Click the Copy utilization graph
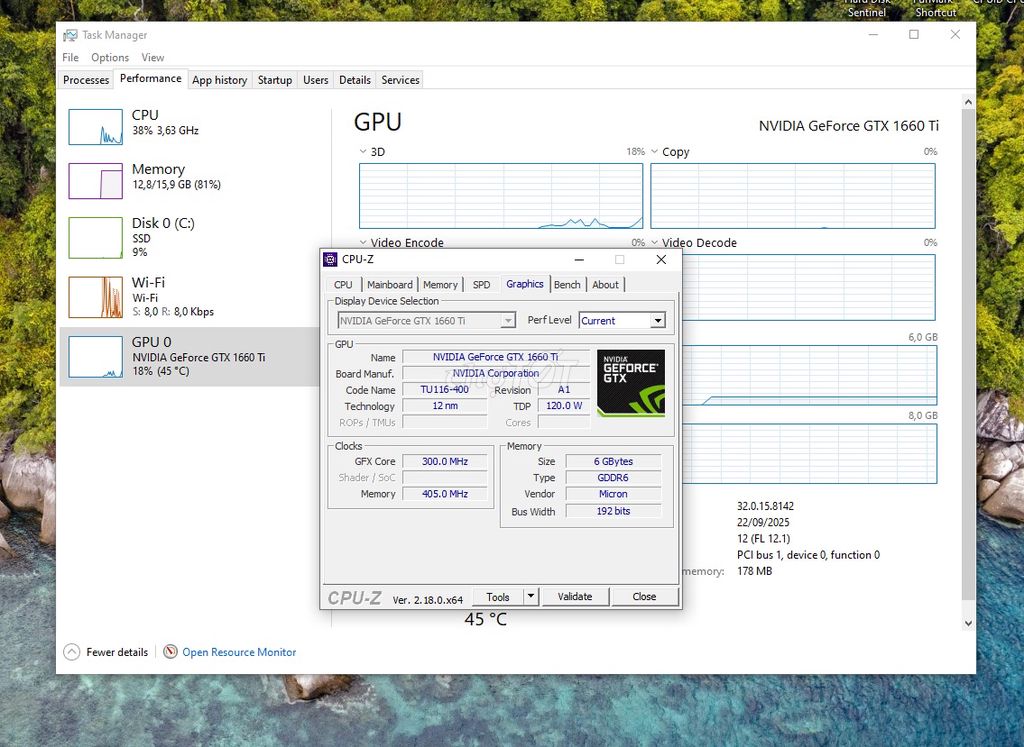The image size is (1024, 747). click(793, 195)
